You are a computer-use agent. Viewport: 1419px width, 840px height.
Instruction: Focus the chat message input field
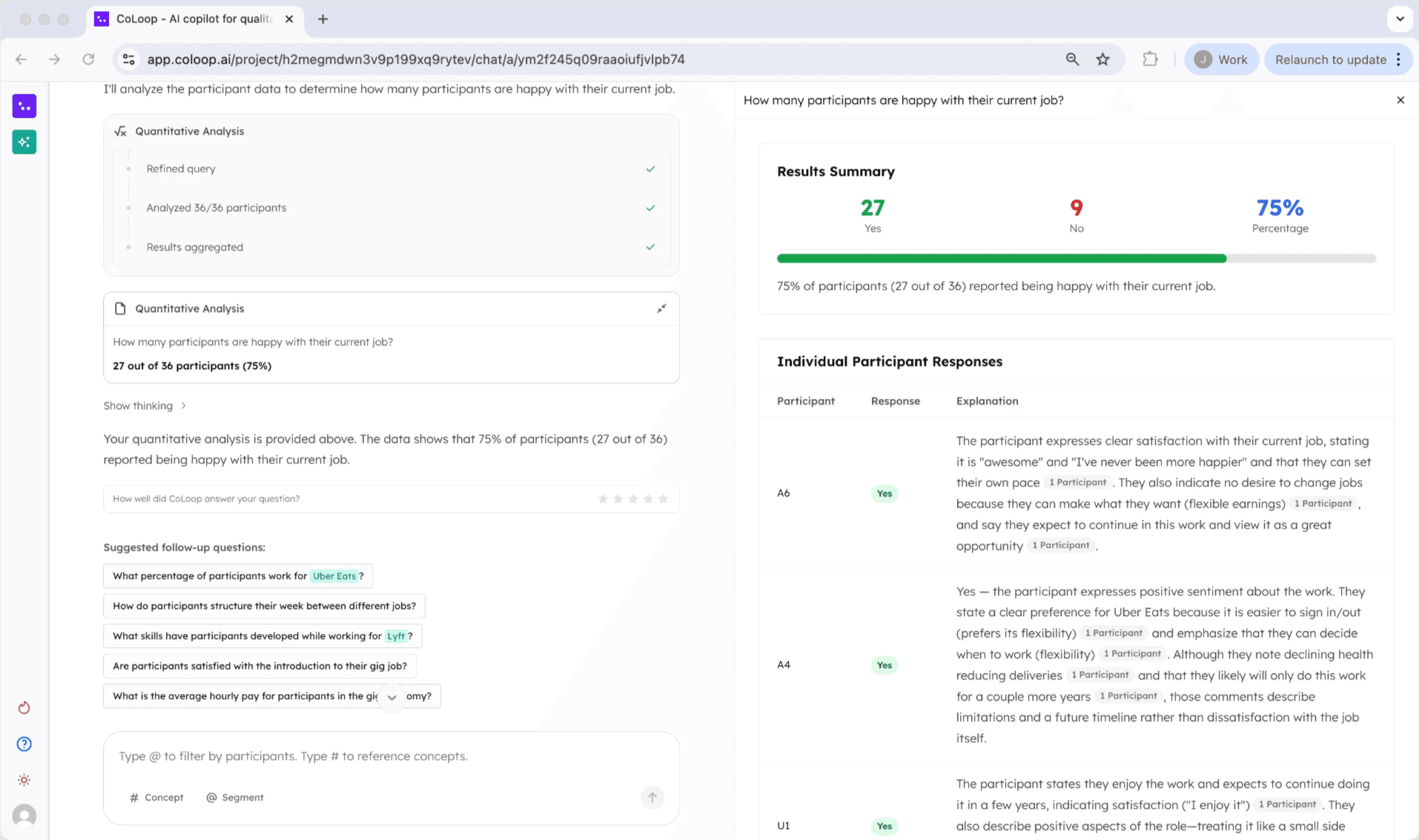[x=391, y=756]
